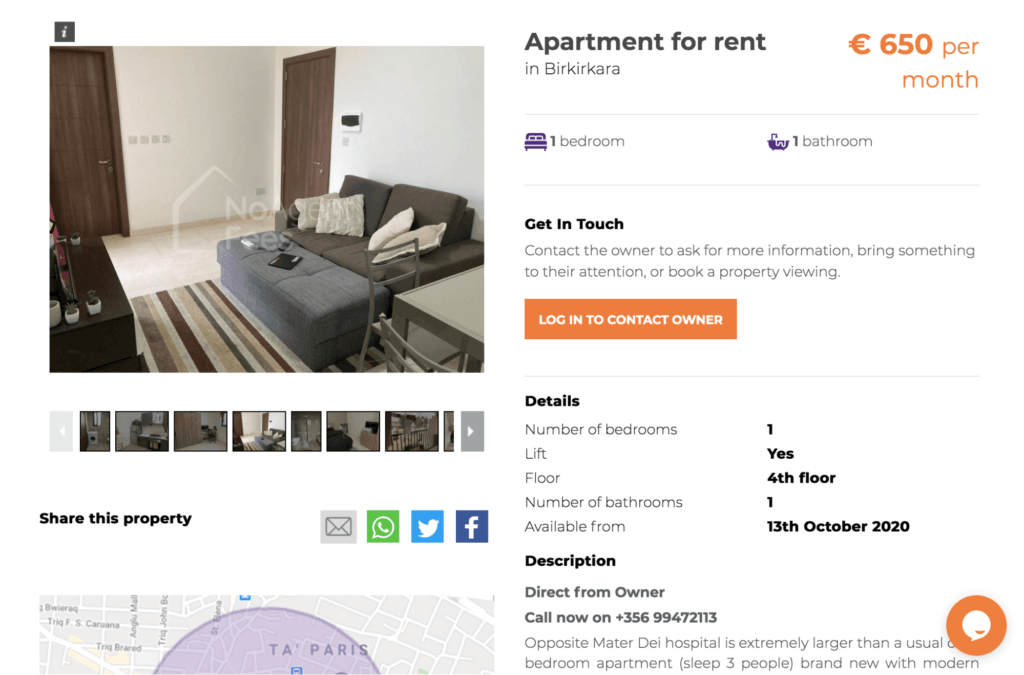Show next thumbnails with right arrow
Viewport: 1024px width, 675px height.
(x=472, y=431)
